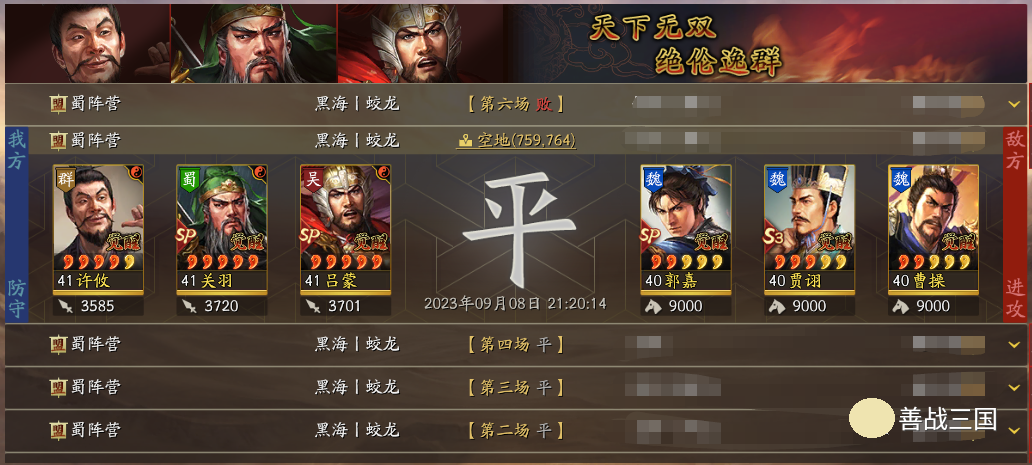The height and width of the screenshot is (465, 1032).
Task: View enemy 贾诩 hero card
Action: (810, 229)
